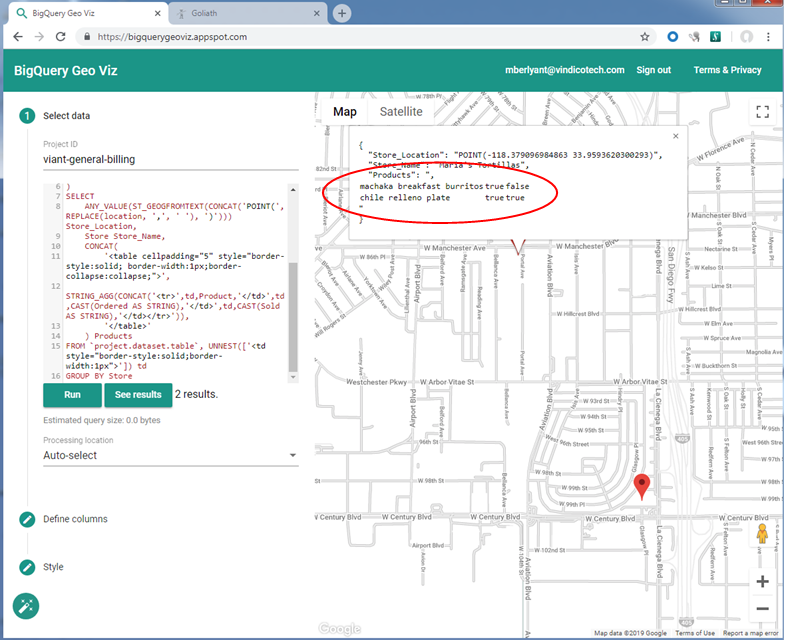Open the blue circle browser extension
Viewport: 785px width, 641px height.
click(x=672, y=37)
